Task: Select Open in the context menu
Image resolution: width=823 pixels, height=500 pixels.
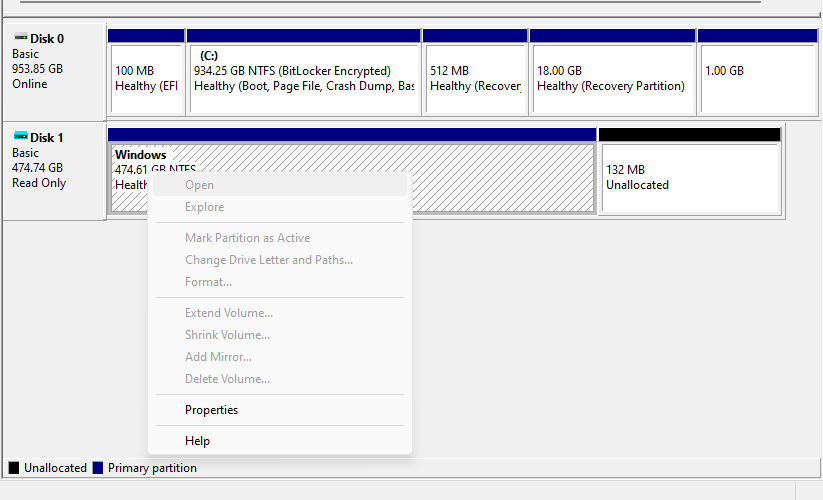Action: [280, 185]
